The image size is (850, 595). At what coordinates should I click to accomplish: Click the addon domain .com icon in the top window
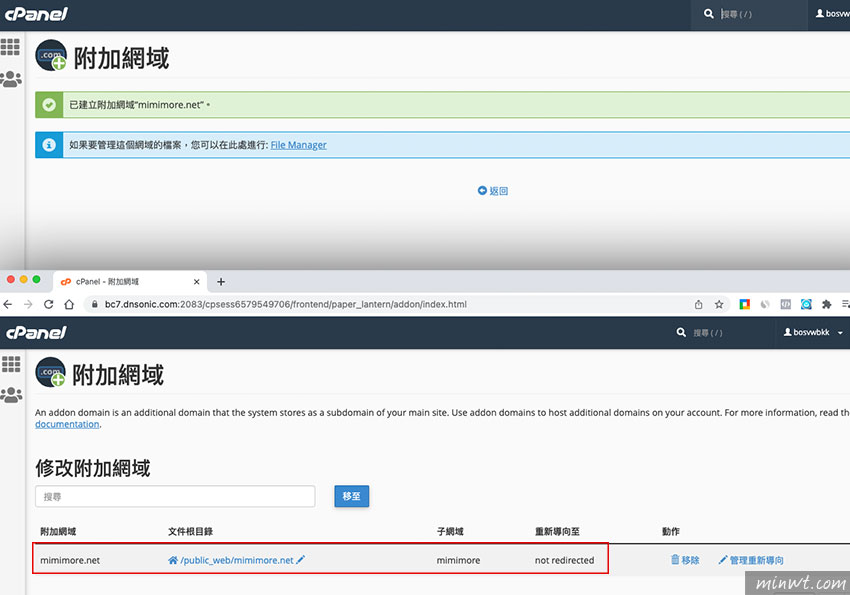[51, 55]
